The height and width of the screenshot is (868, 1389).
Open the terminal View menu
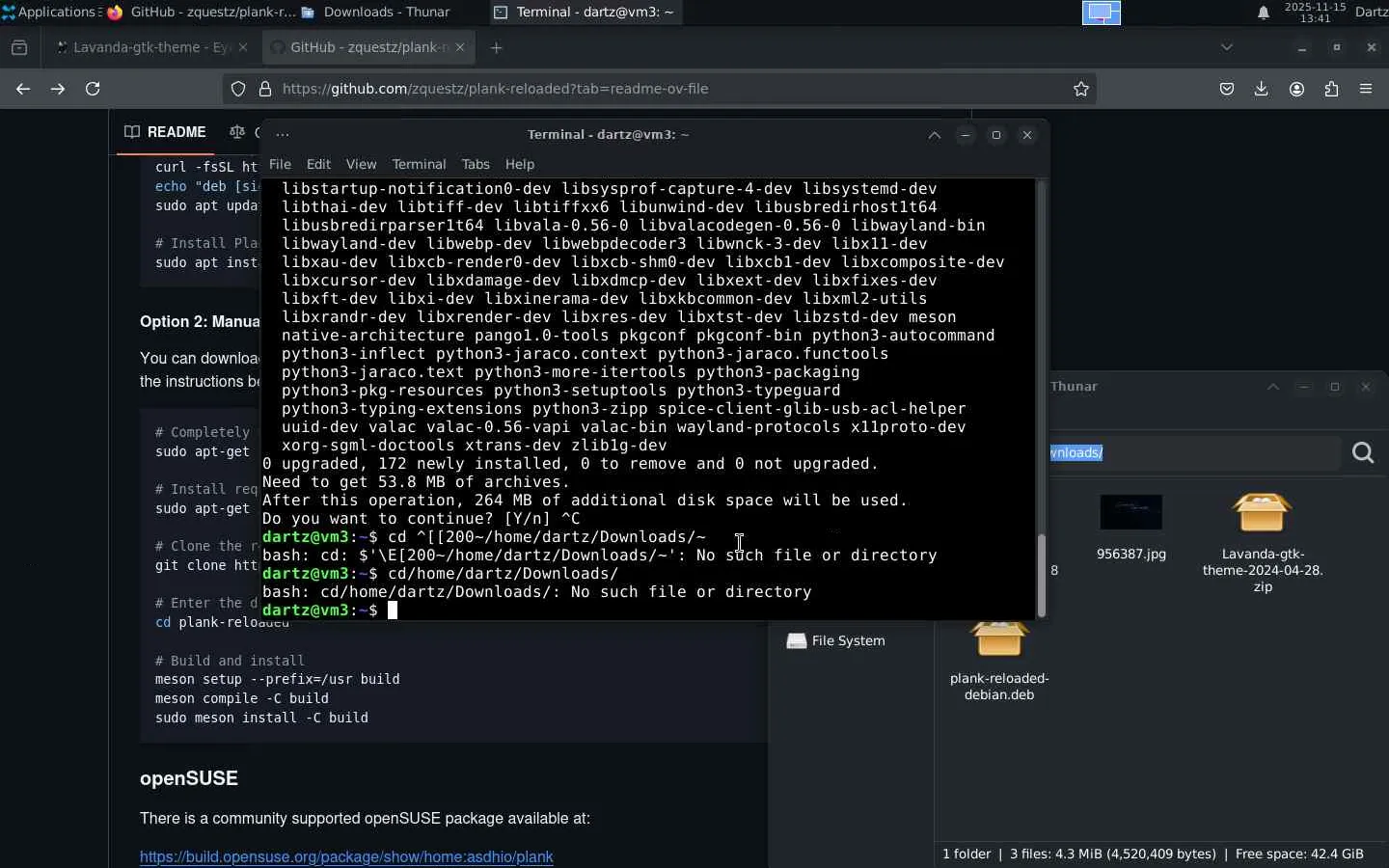pos(361,164)
